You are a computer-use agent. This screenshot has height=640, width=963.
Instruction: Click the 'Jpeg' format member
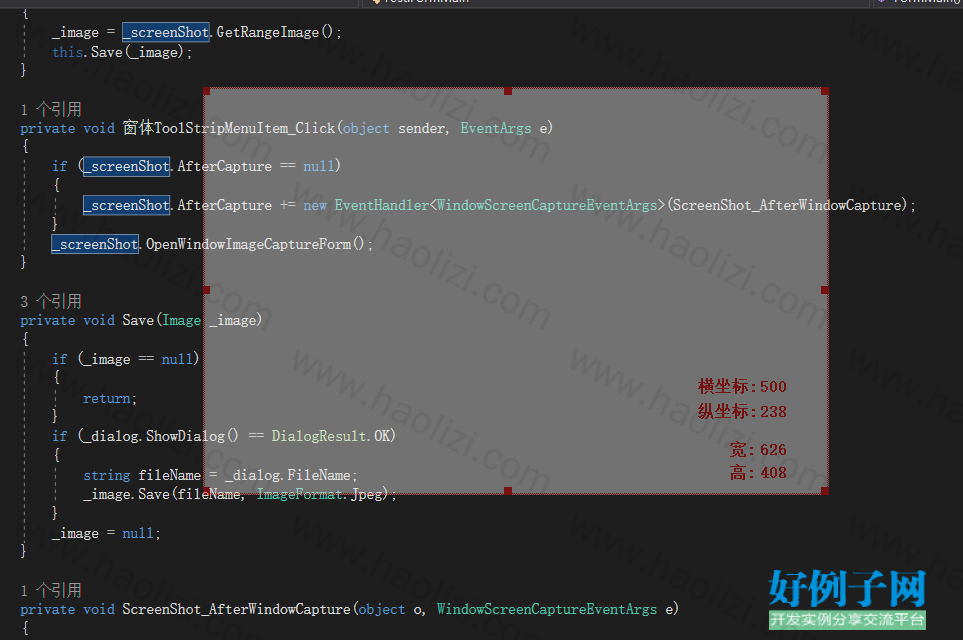[367, 494]
